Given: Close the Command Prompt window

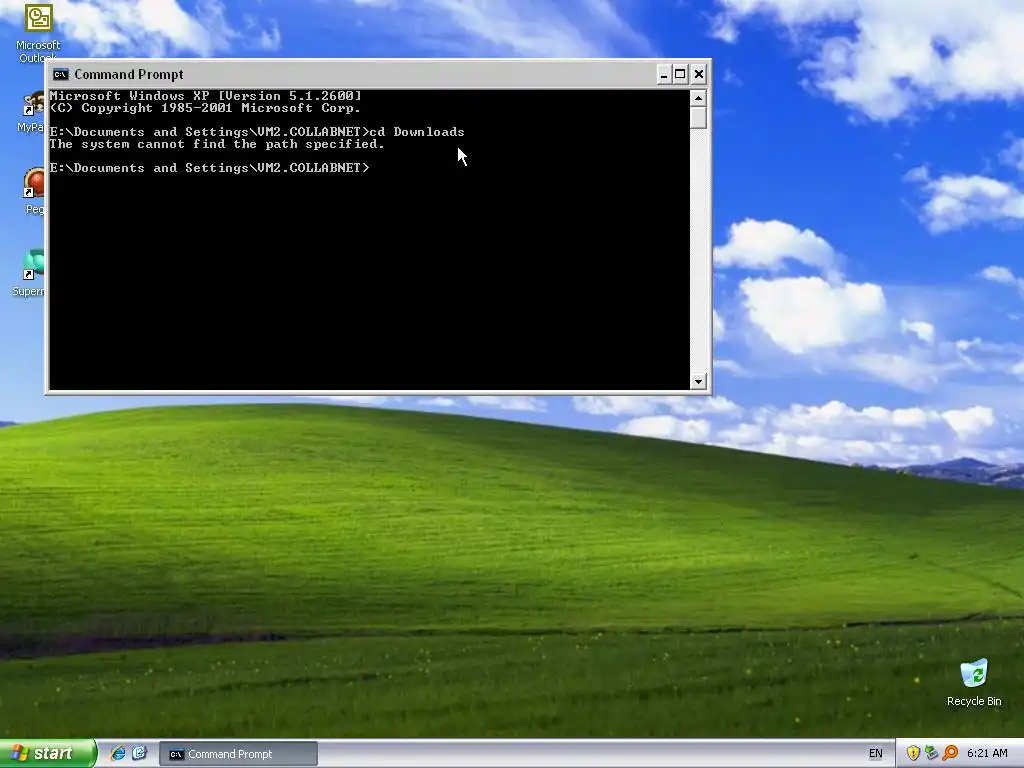Looking at the screenshot, I should coord(699,74).
